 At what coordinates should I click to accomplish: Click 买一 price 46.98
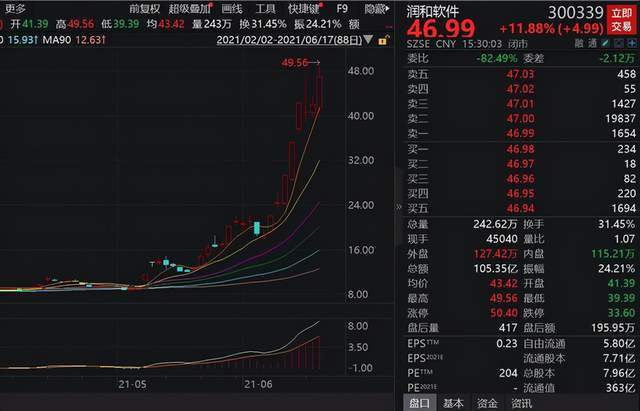coord(520,149)
